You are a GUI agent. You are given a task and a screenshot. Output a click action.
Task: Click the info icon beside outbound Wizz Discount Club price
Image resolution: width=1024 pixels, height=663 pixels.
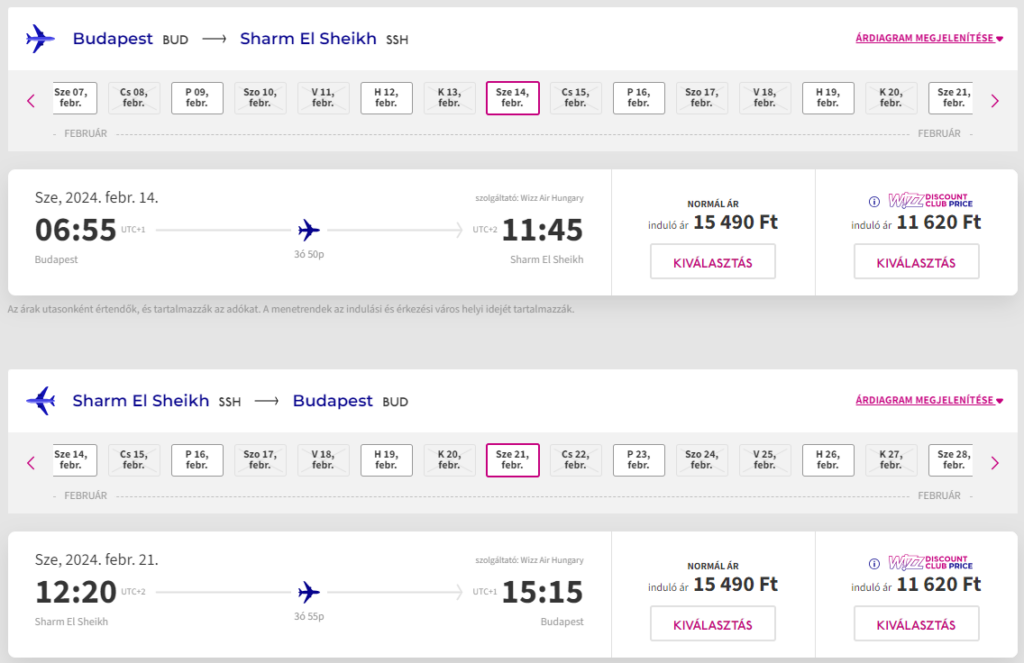click(874, 201)
